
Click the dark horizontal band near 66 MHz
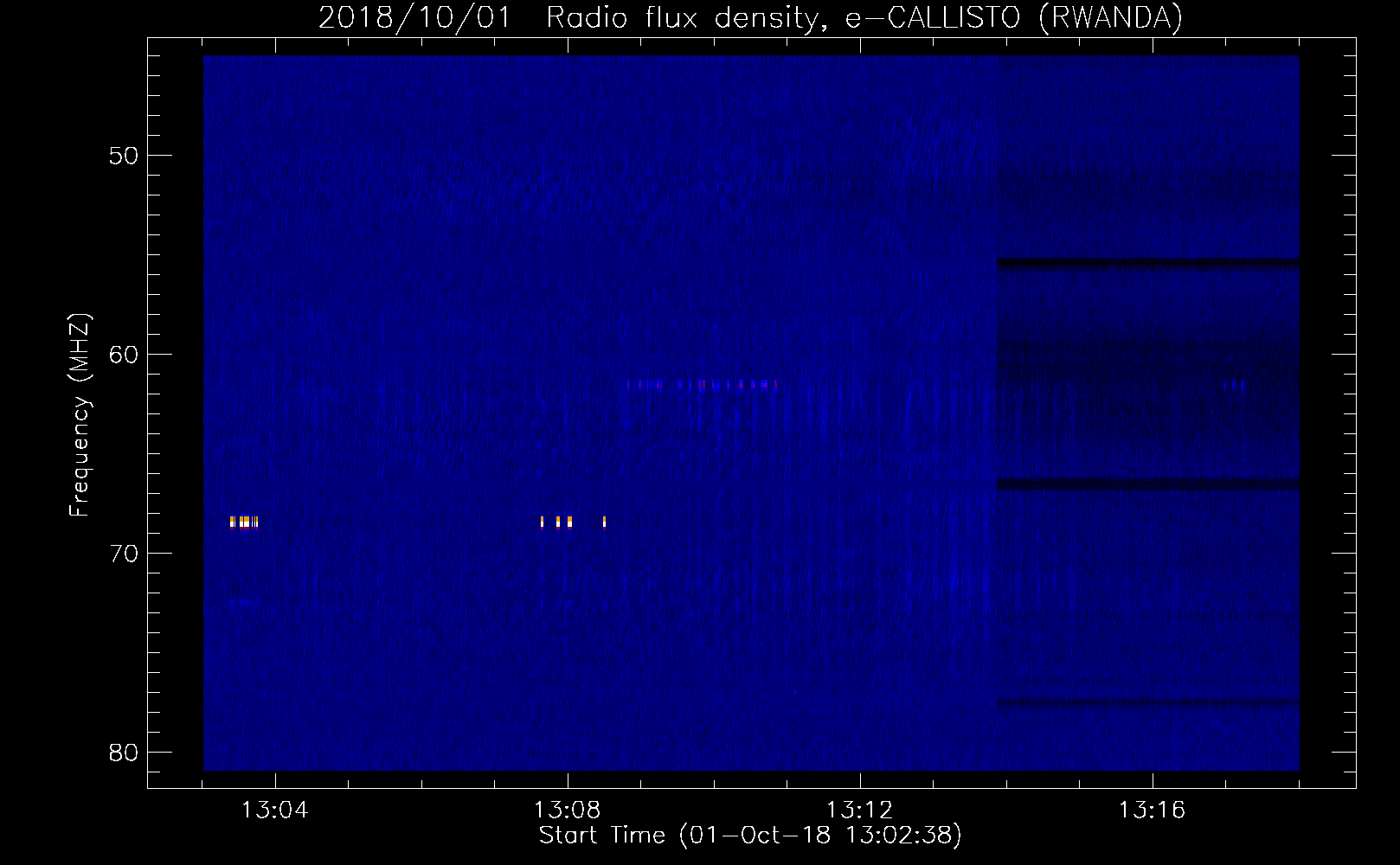coord(1147,484)
